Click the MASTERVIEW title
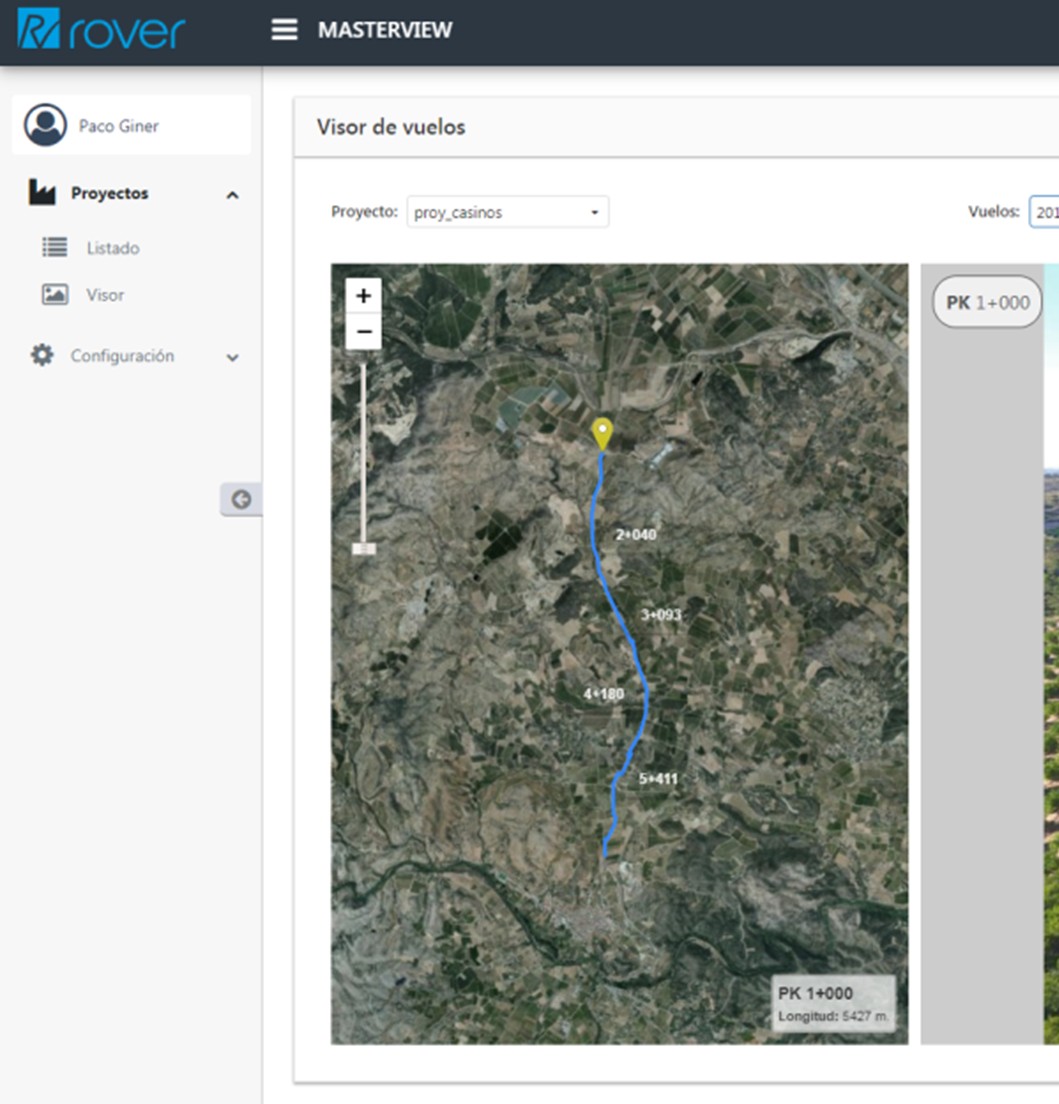Viewport: 1059px width, 1104px height. (384, 30)
